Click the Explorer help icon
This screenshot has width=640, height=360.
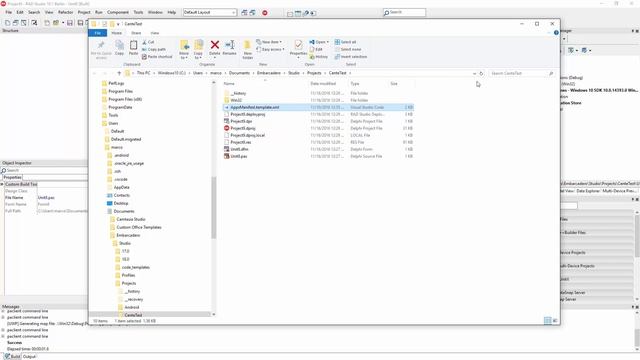click(556, 33)
